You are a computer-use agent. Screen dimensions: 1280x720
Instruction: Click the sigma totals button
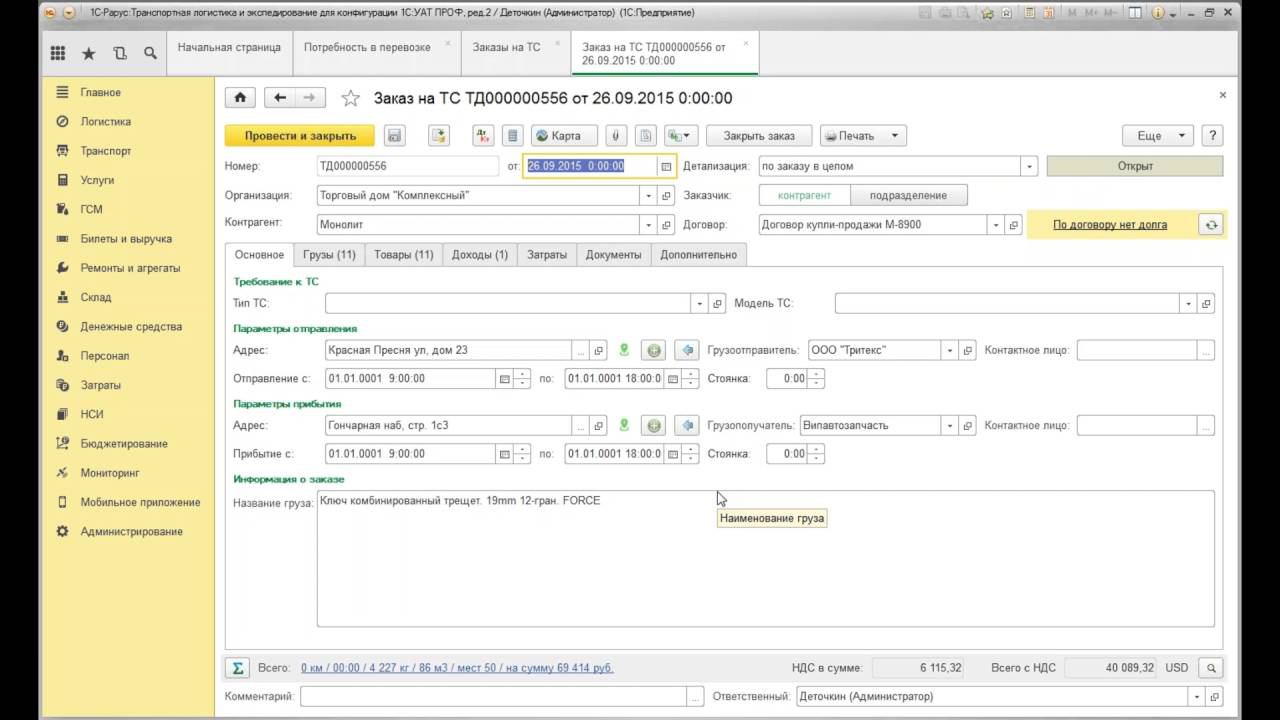click(x=238, y=667)
